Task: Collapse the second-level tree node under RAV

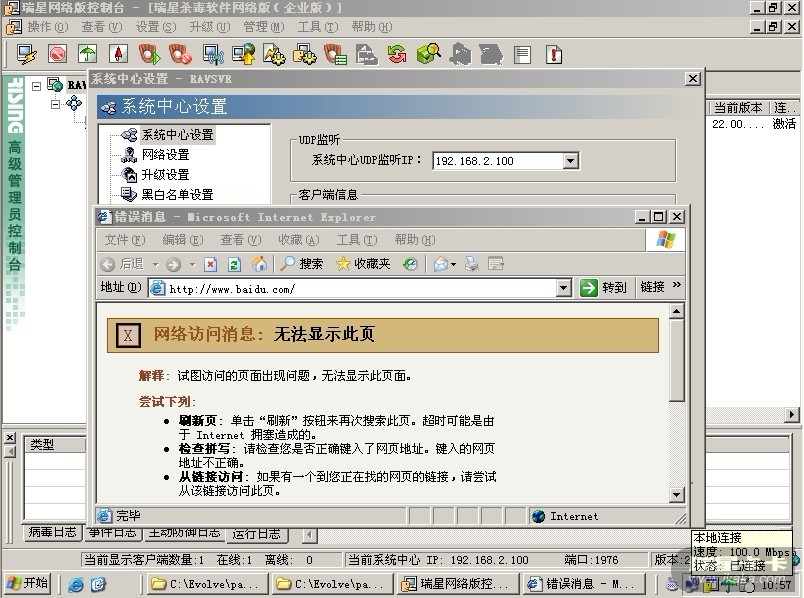Action: [55, 104]
